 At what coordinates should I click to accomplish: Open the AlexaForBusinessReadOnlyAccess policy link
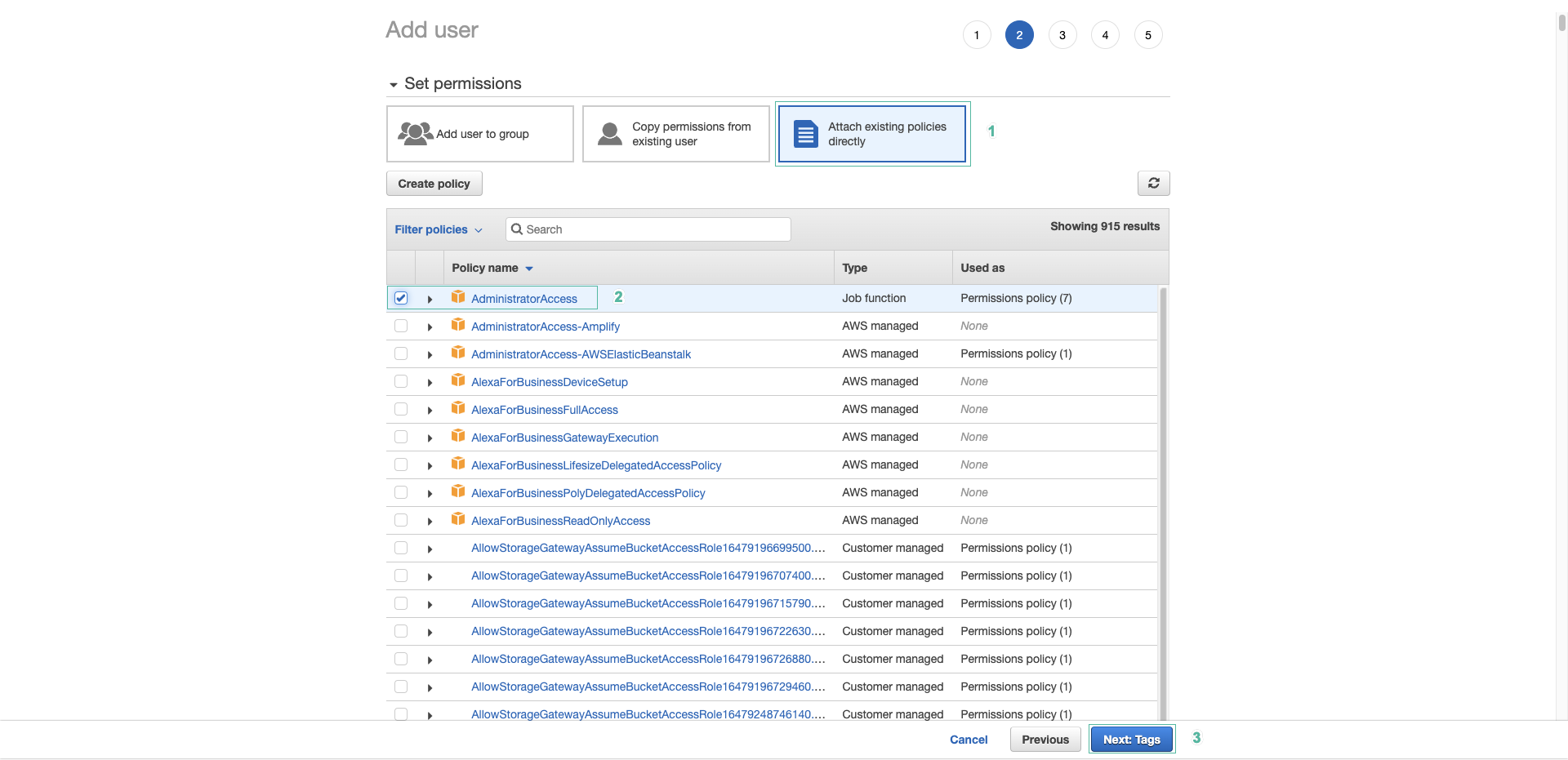(561, 521)
